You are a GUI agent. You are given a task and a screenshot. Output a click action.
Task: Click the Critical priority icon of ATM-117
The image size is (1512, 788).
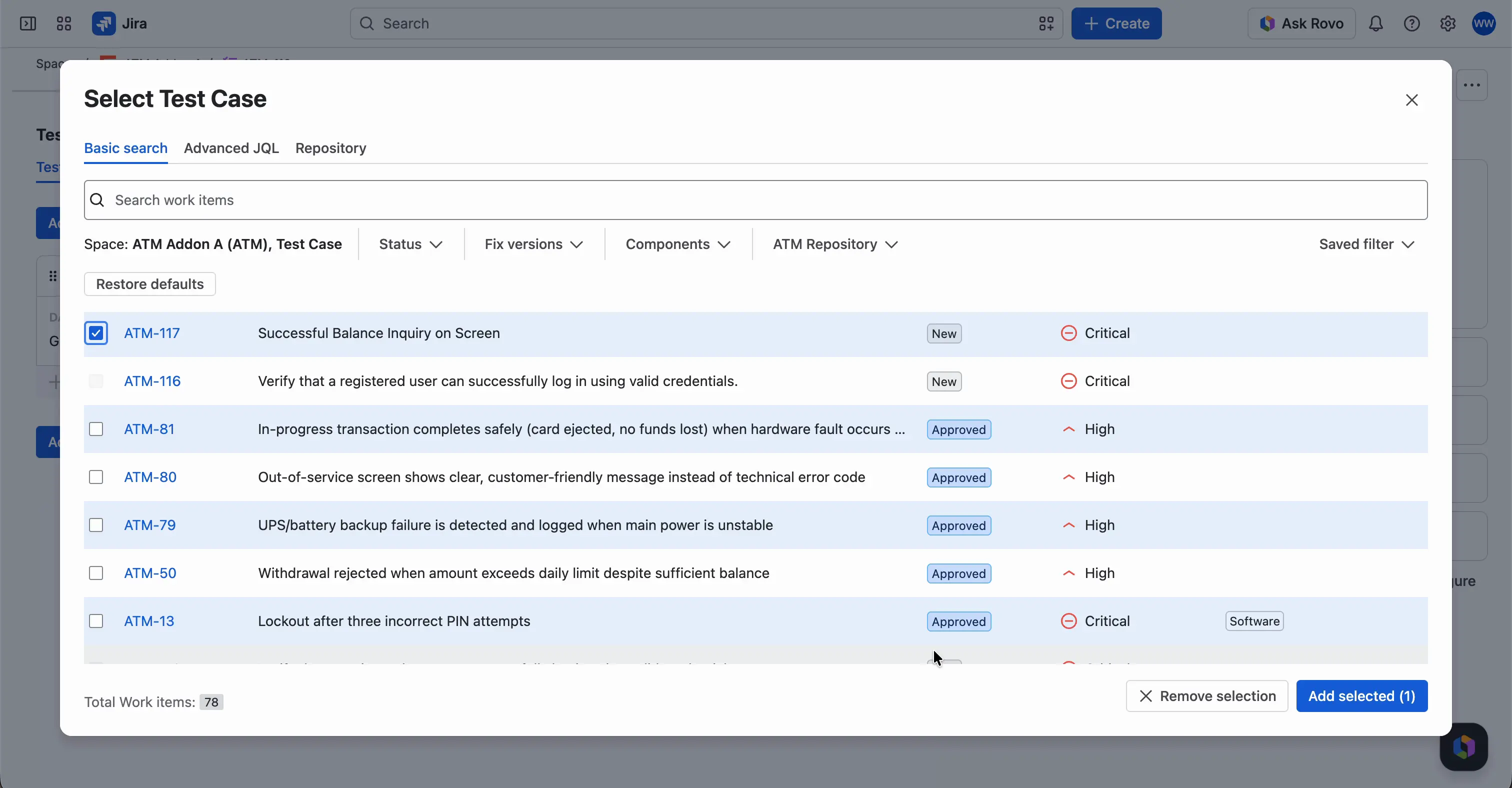[1069, 333]
